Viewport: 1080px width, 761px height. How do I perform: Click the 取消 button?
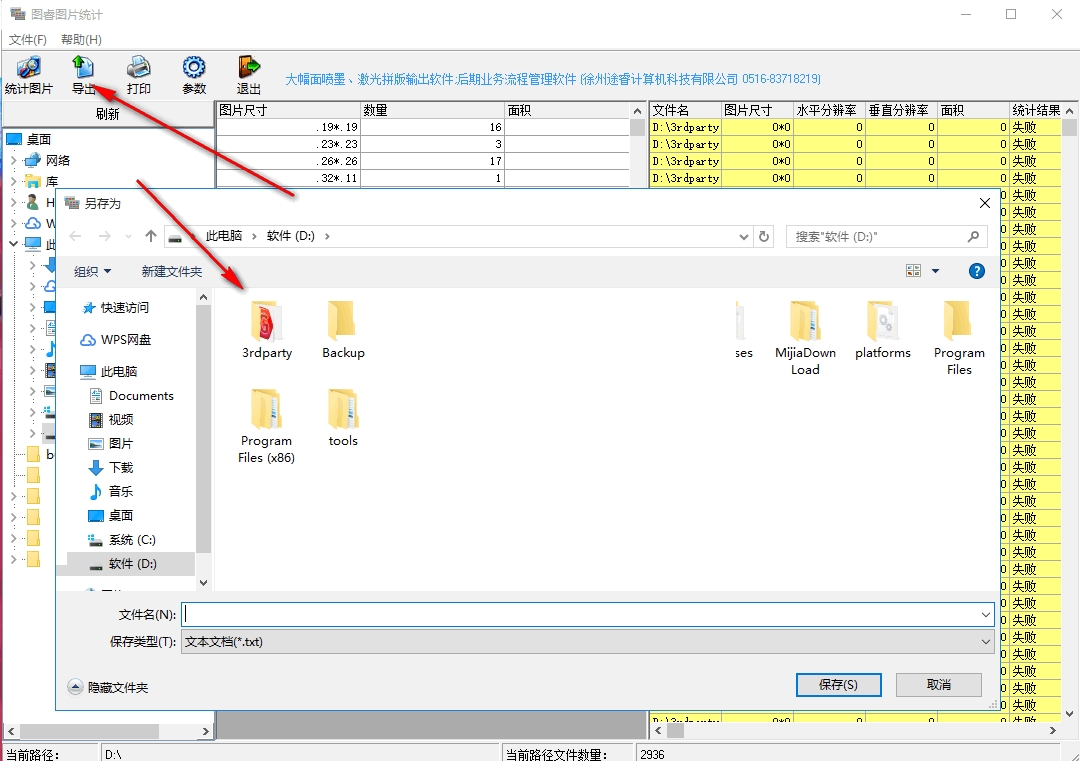pyautogui.click(x=938, y=685)
